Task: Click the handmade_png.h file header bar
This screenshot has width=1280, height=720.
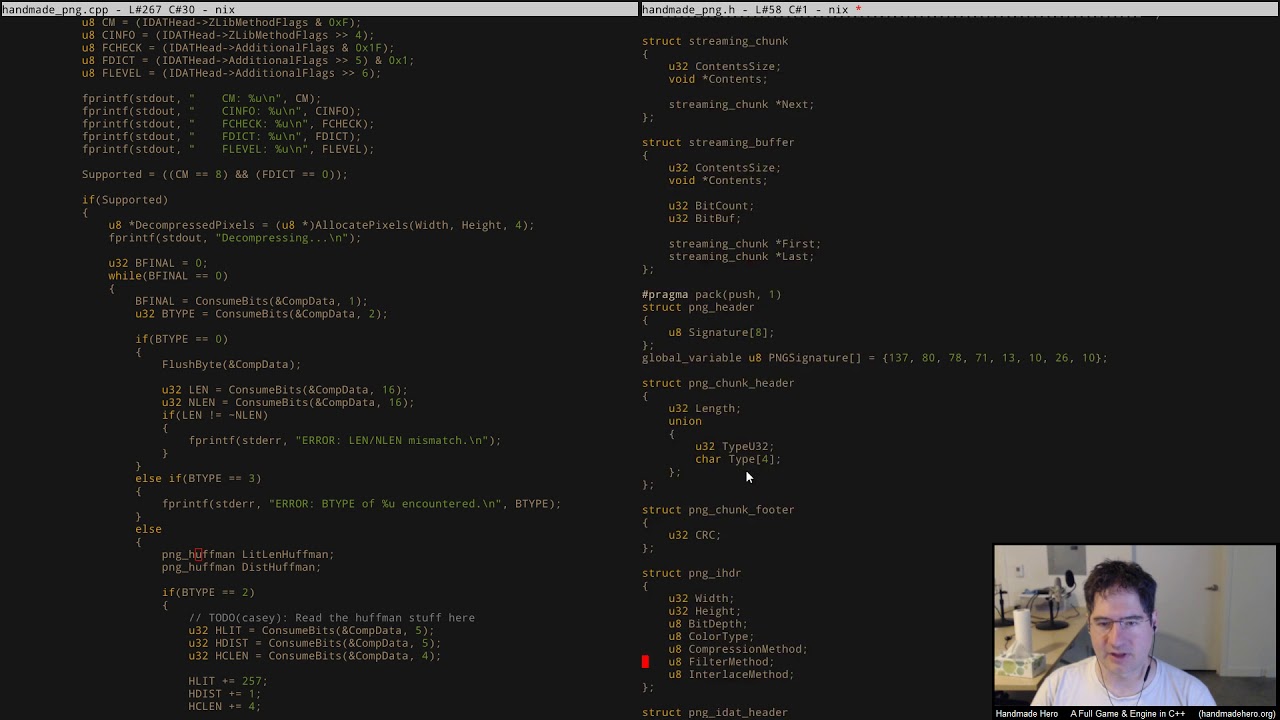Action: click(x=960, y=9)
